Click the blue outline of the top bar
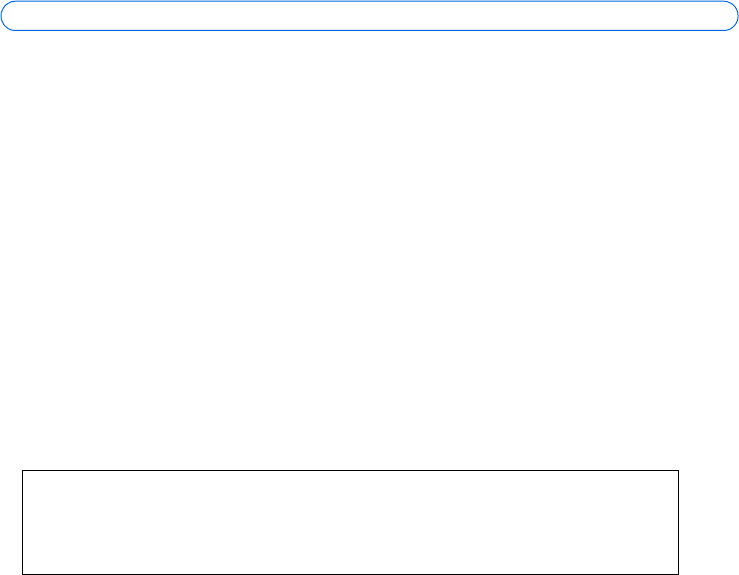This screenshot has height=575, width=739. click(369, 3)
